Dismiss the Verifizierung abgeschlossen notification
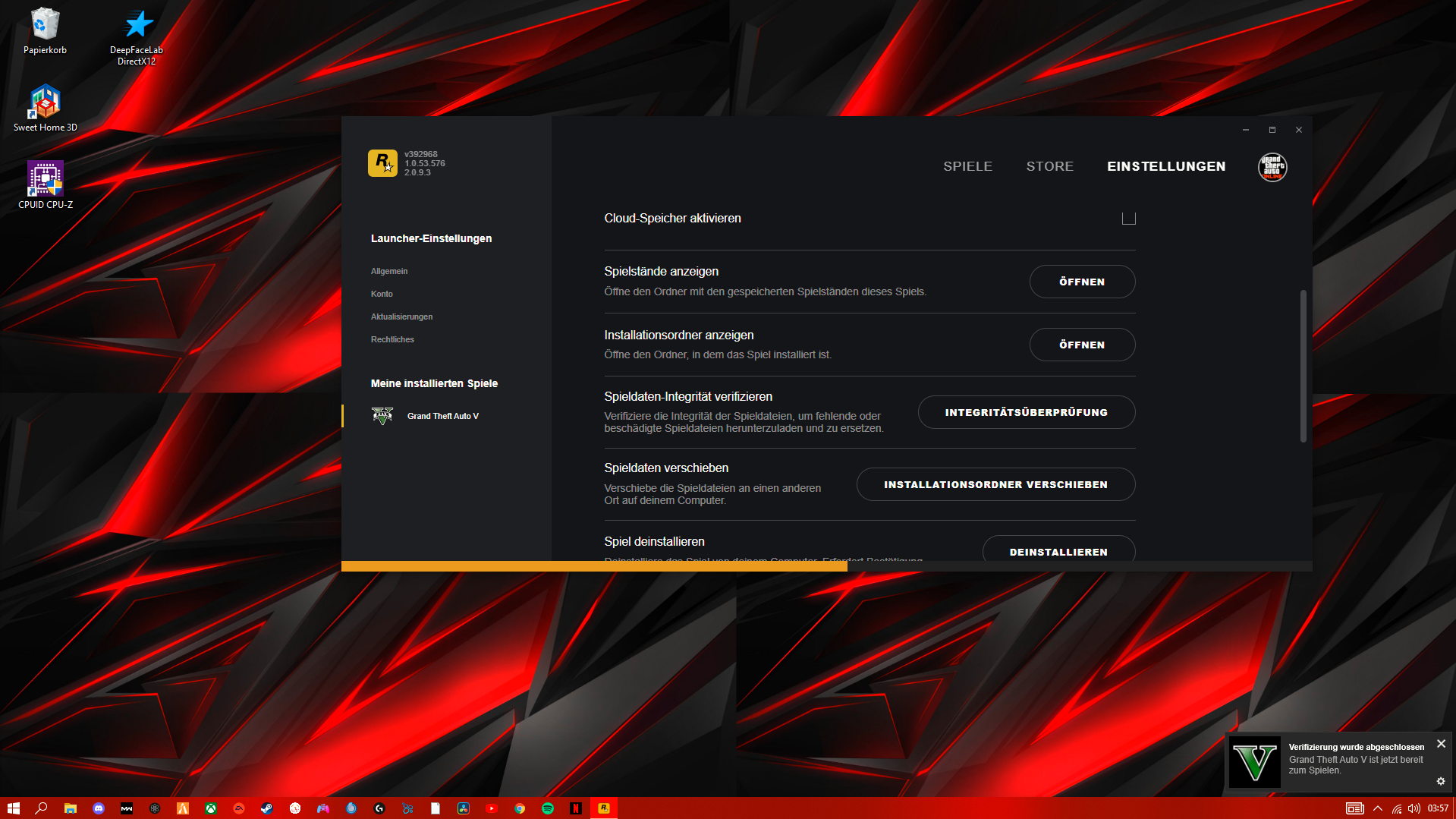This screenshot has width=1456, height=819. (1441, 744)
